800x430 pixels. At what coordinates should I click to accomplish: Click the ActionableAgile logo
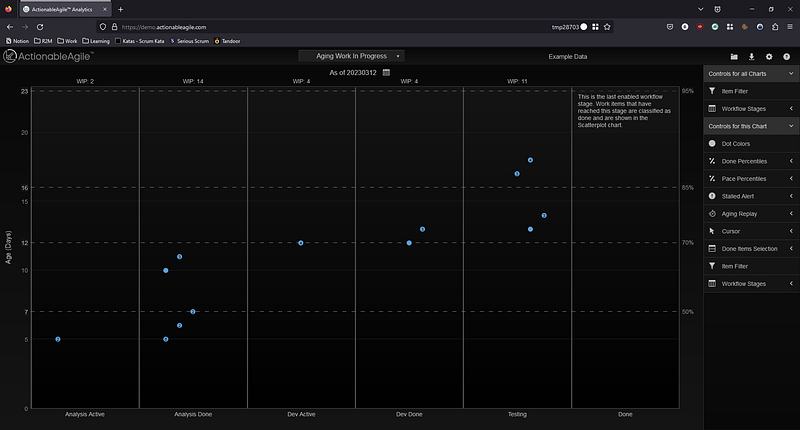point(48,56)
